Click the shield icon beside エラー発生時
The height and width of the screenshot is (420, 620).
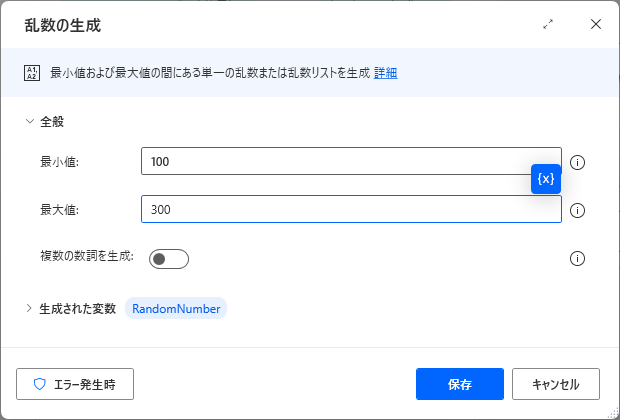(40, 383)
